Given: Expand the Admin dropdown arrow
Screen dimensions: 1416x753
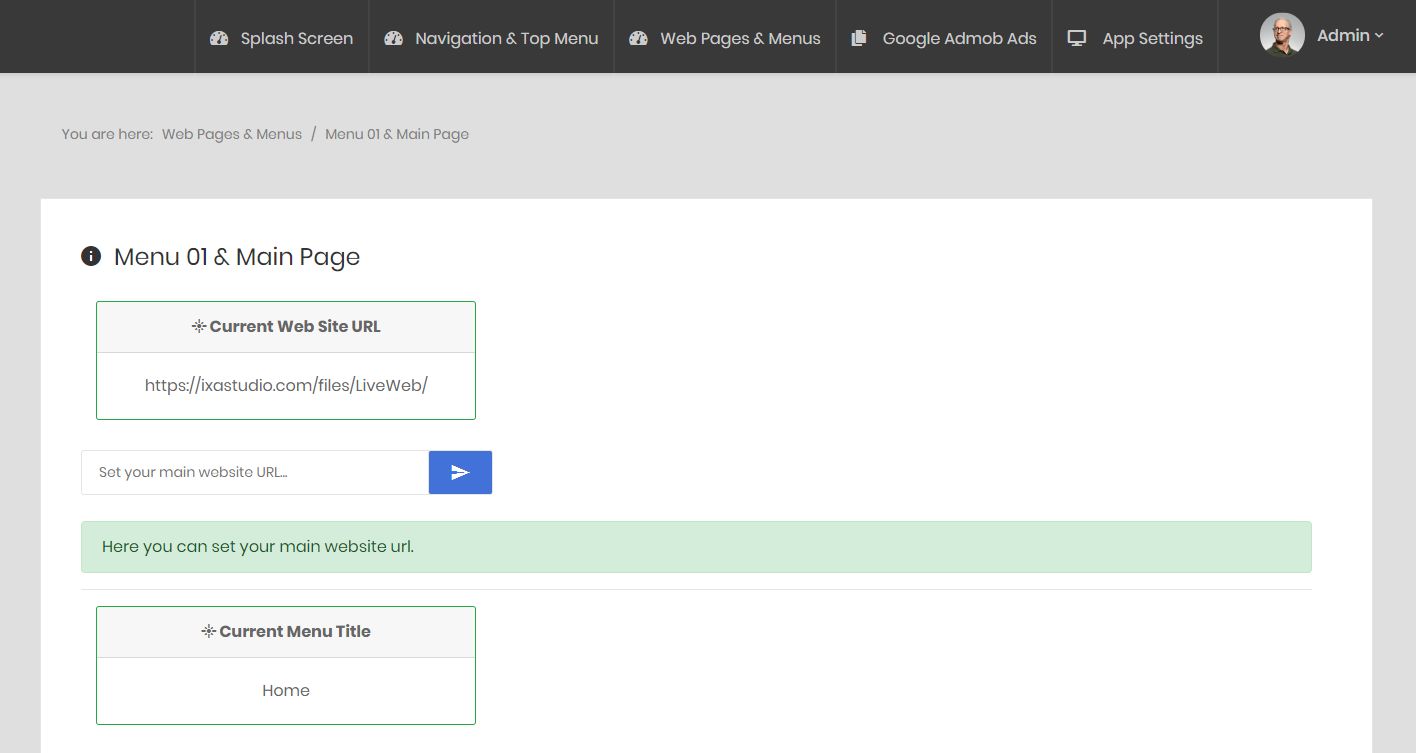Looking at the screenshot, I should (x=1379, y=35).
